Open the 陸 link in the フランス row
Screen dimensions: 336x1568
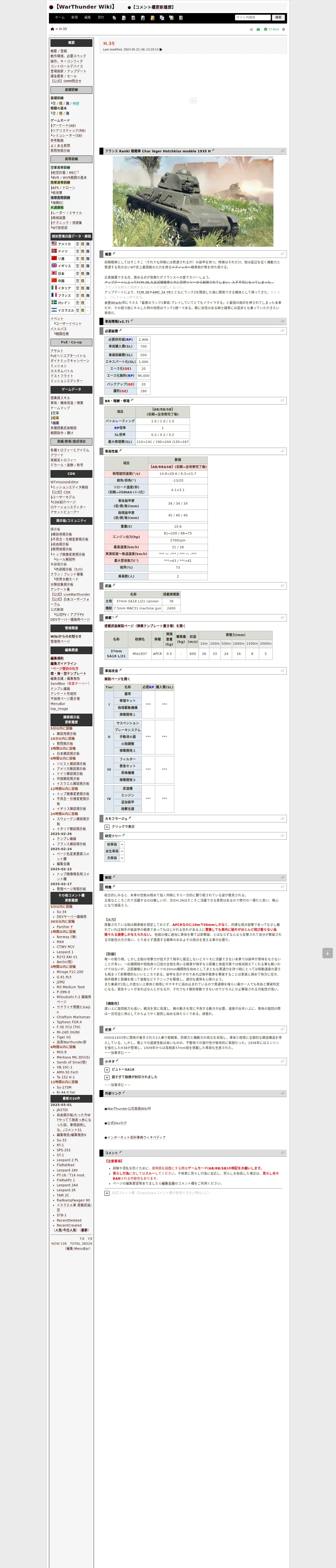pos(82,295)
